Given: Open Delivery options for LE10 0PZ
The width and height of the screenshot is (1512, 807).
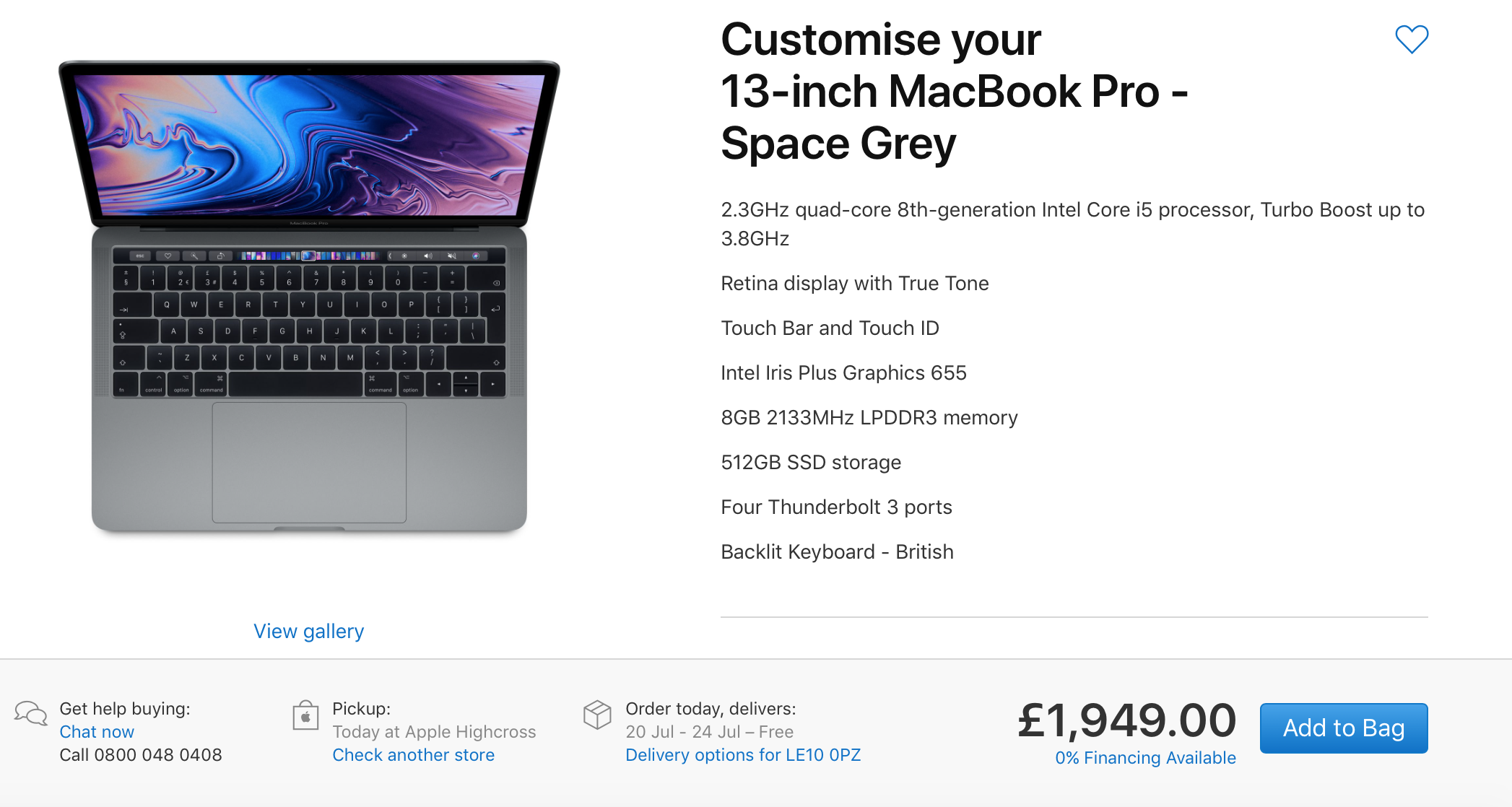Looking at the screenshot, I should click(742, 755).
